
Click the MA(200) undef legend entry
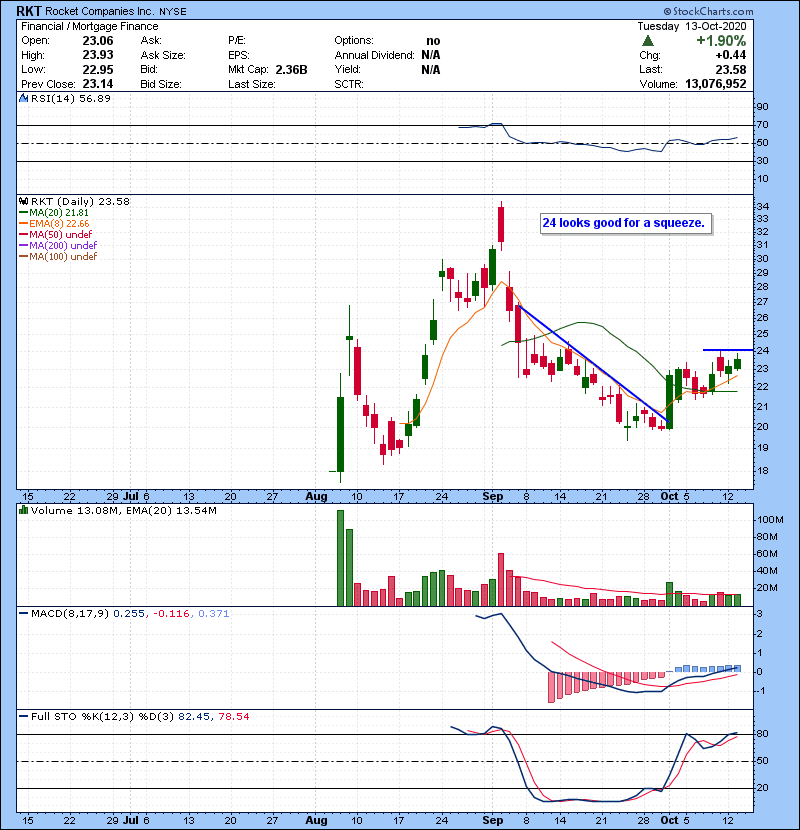coord(63,246)
